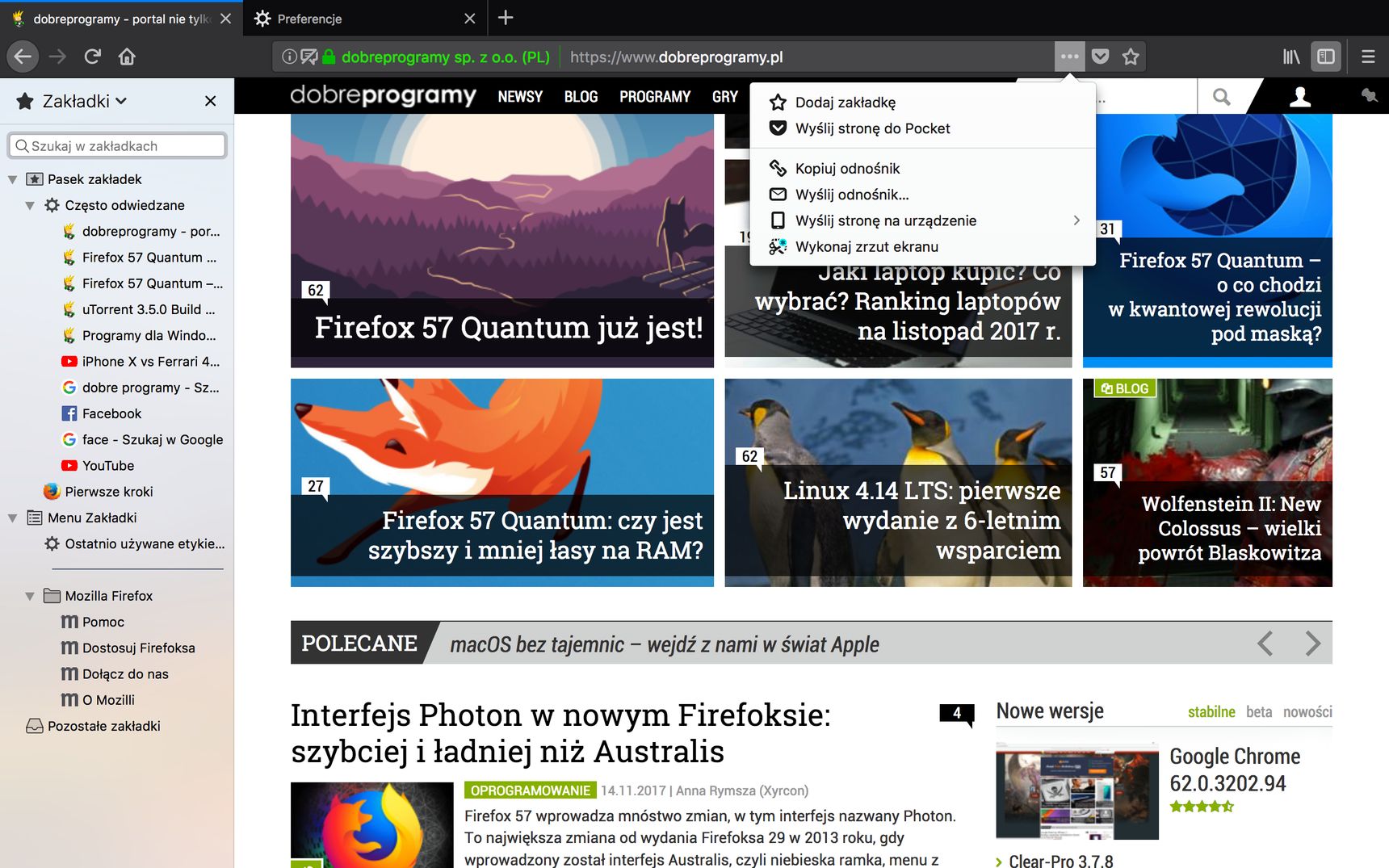Save page with the Pocket toolbar icon

click(x=1100, y=57)
